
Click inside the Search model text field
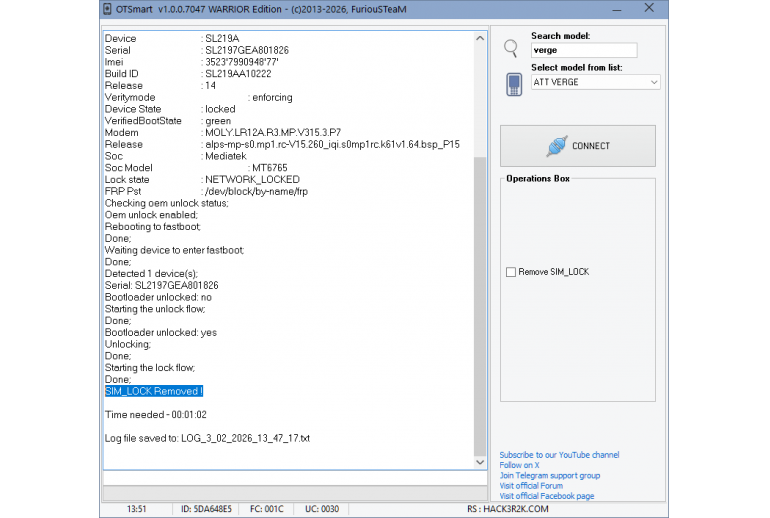point(584,50)
